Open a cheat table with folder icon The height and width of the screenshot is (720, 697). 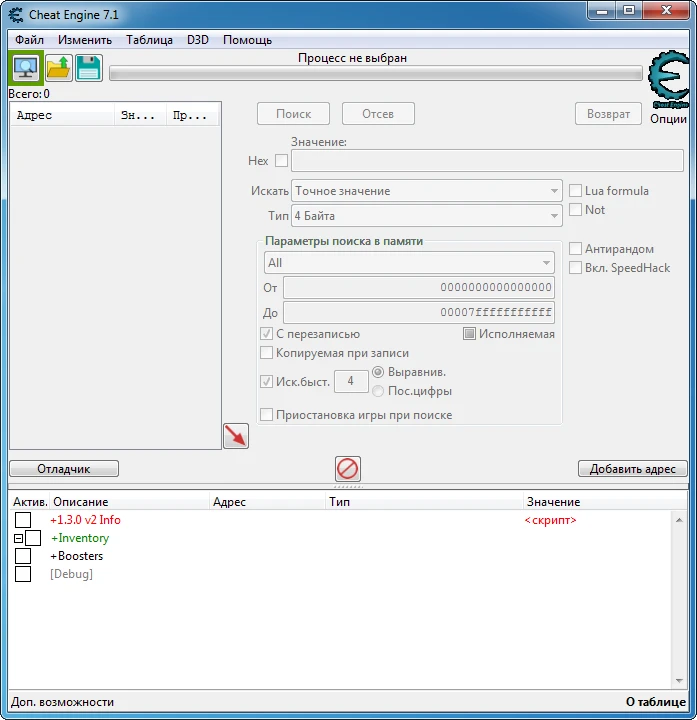pyautogui.click(x=59, y=68)
